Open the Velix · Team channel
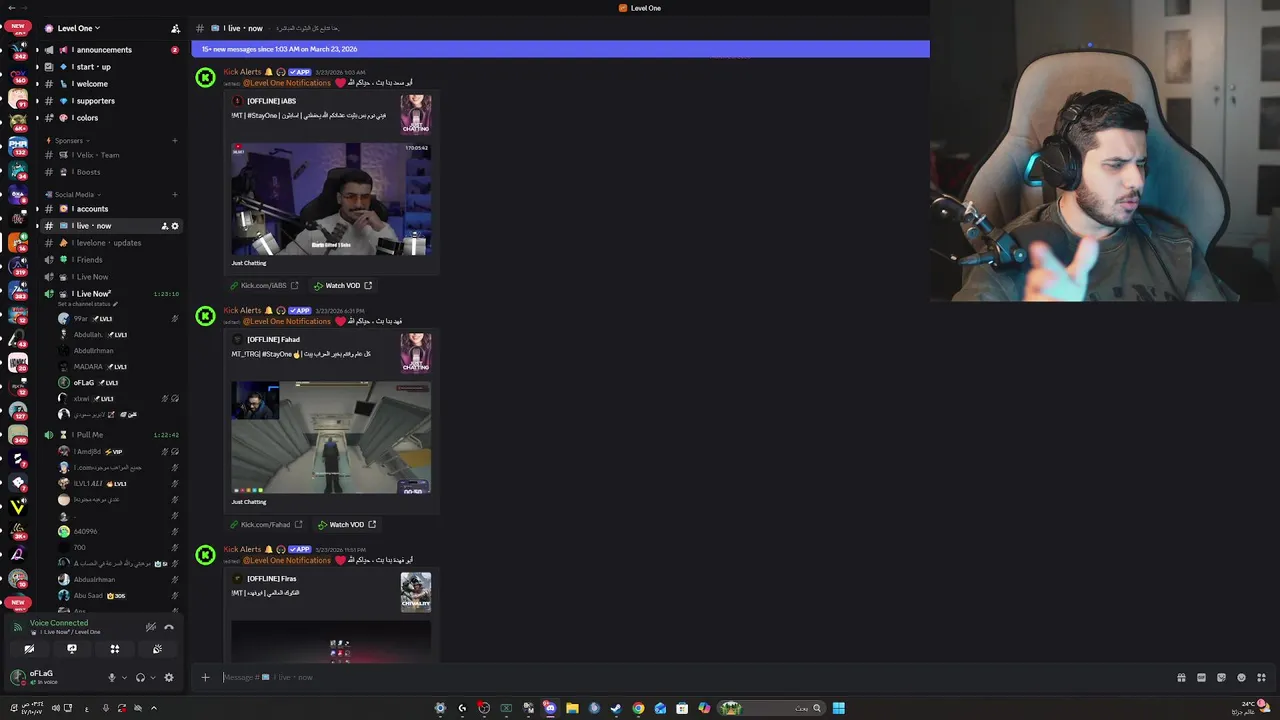1280x720 pixels. pos(110,155)
